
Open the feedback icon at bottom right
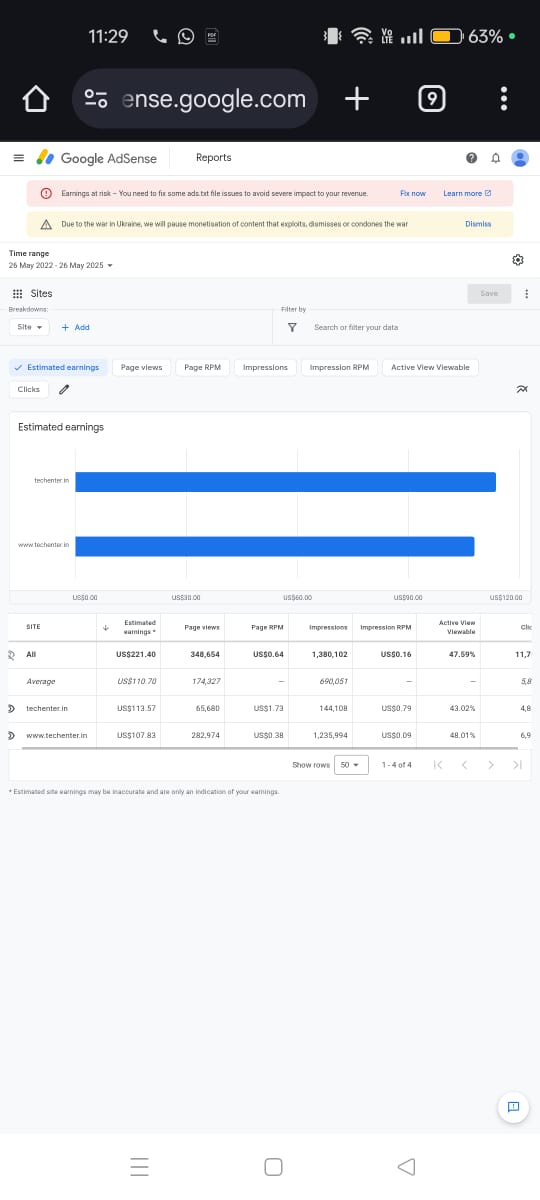point(512,1105)
